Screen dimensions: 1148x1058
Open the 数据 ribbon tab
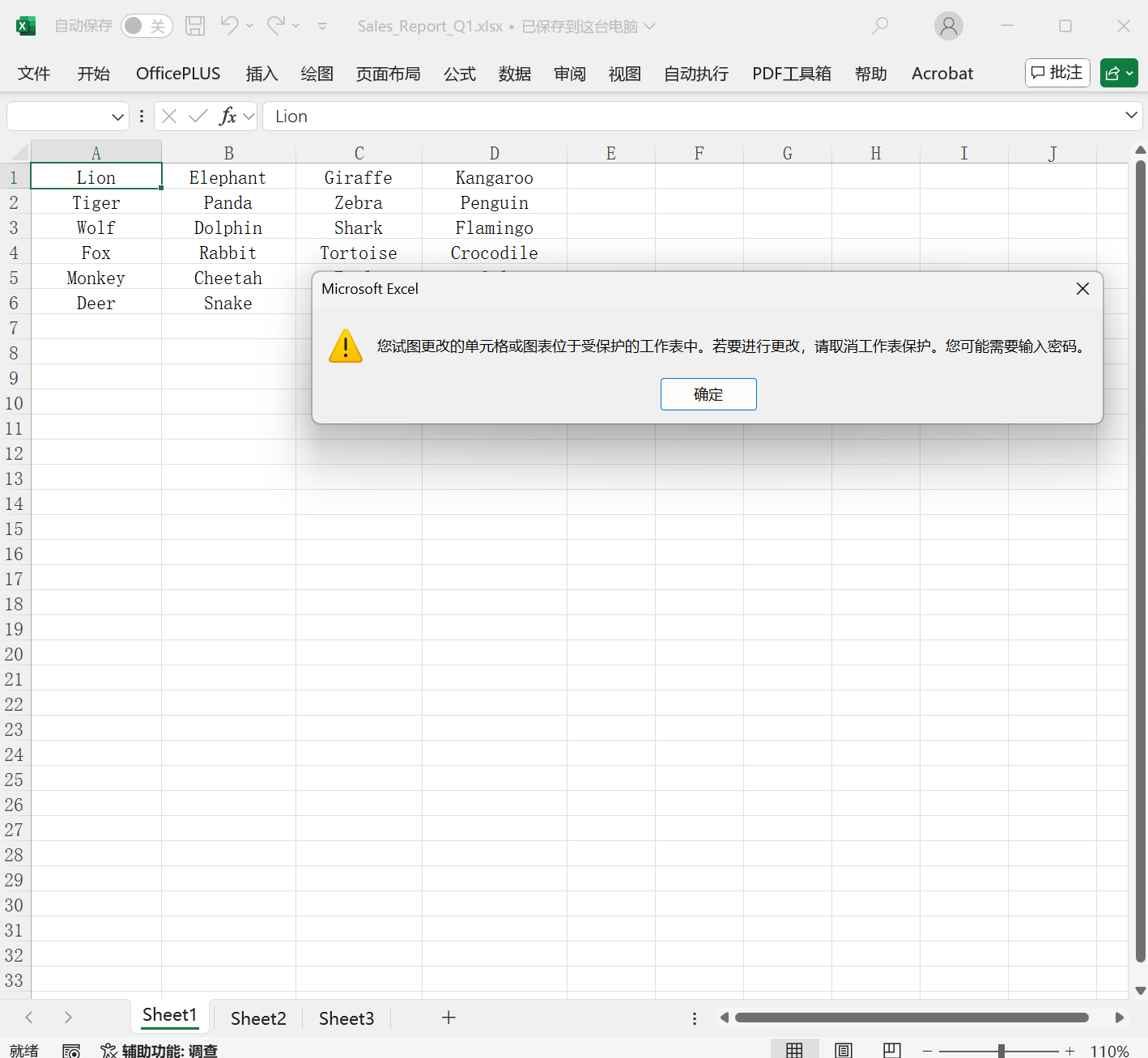point(514,74)
